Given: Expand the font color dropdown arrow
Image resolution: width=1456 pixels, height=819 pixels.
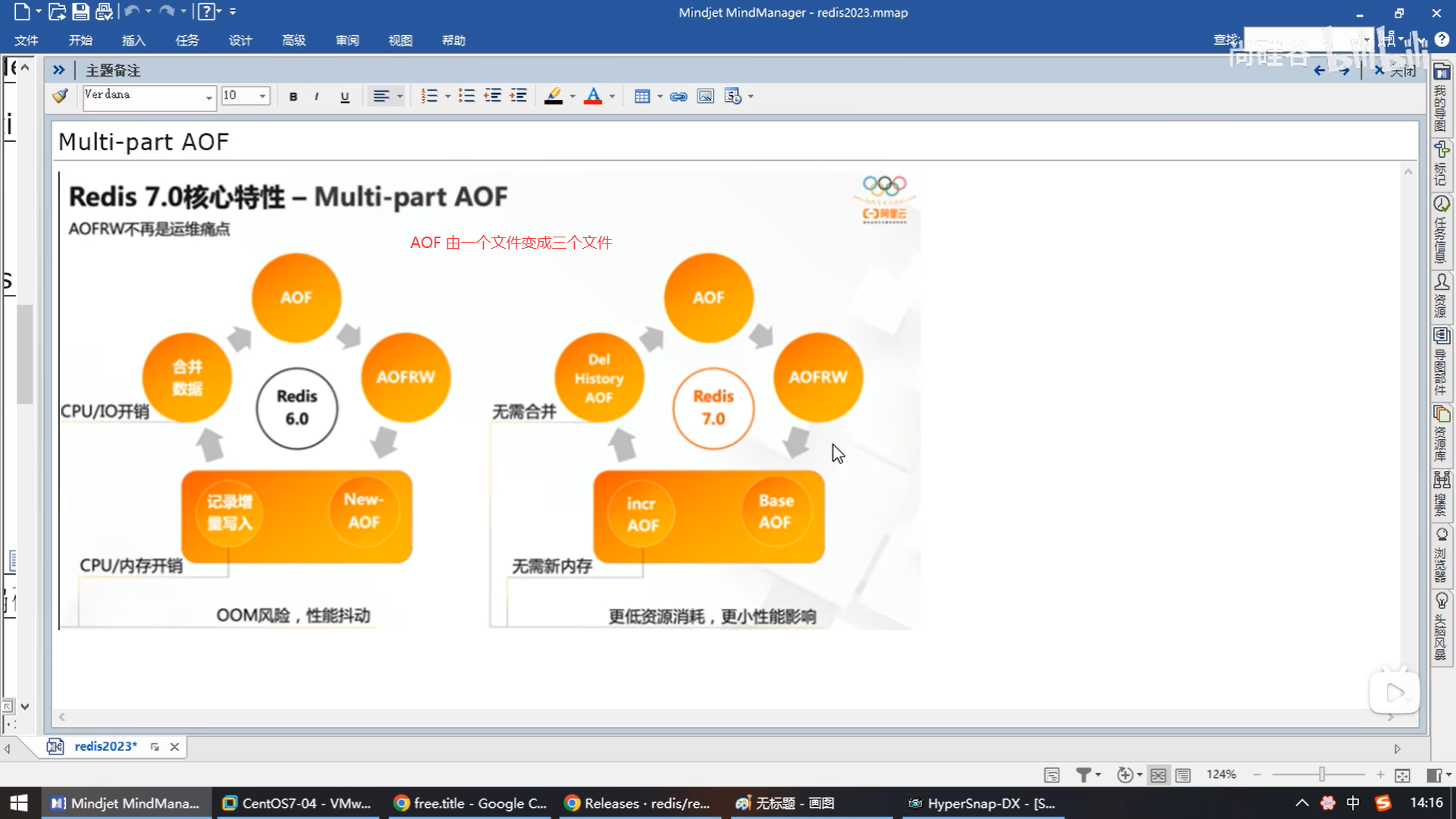Looking at the screenshot, I should click(x=612, y=96).
